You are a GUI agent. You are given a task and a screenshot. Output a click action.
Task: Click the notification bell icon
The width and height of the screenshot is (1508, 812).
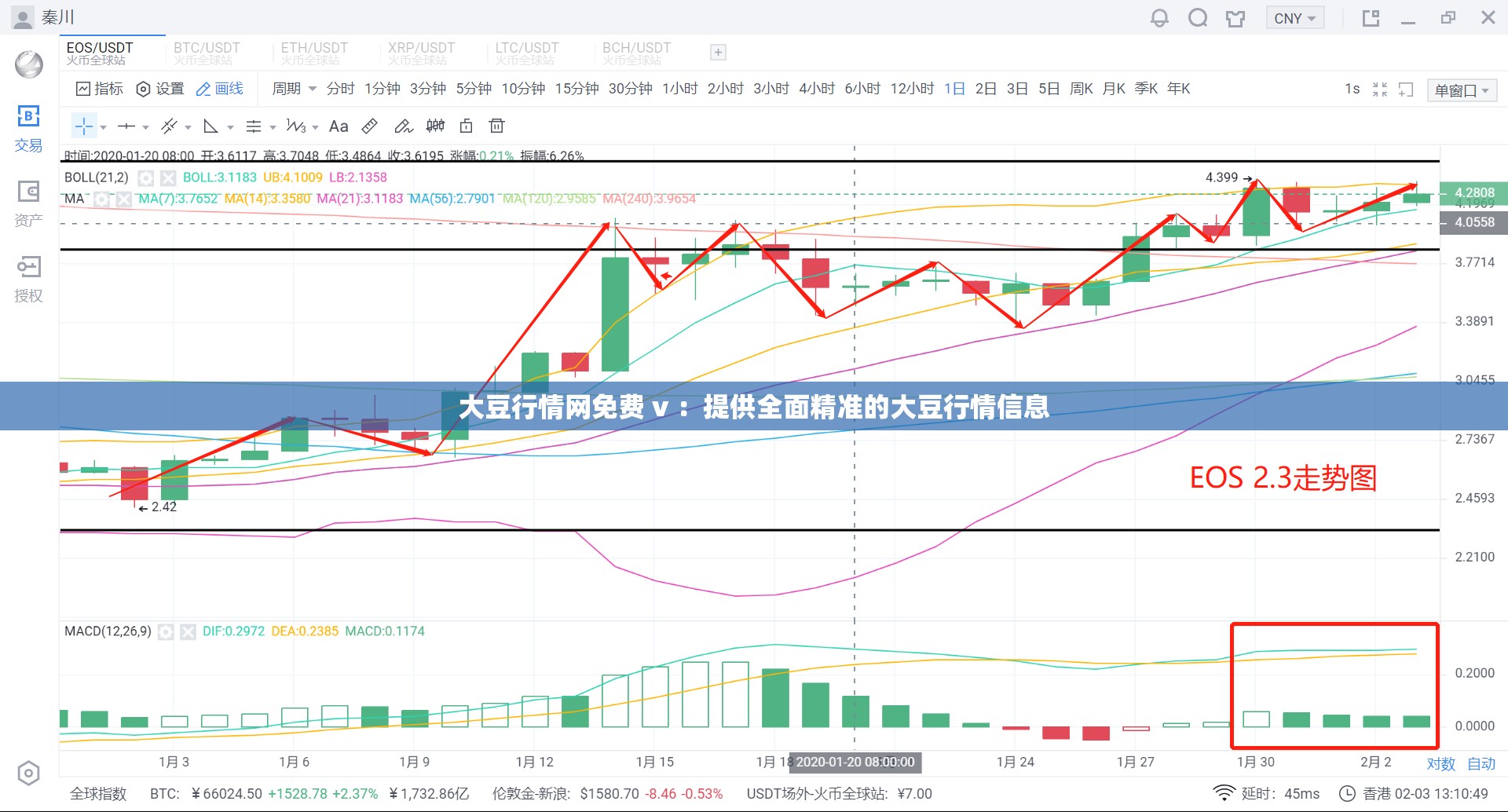1159,17
